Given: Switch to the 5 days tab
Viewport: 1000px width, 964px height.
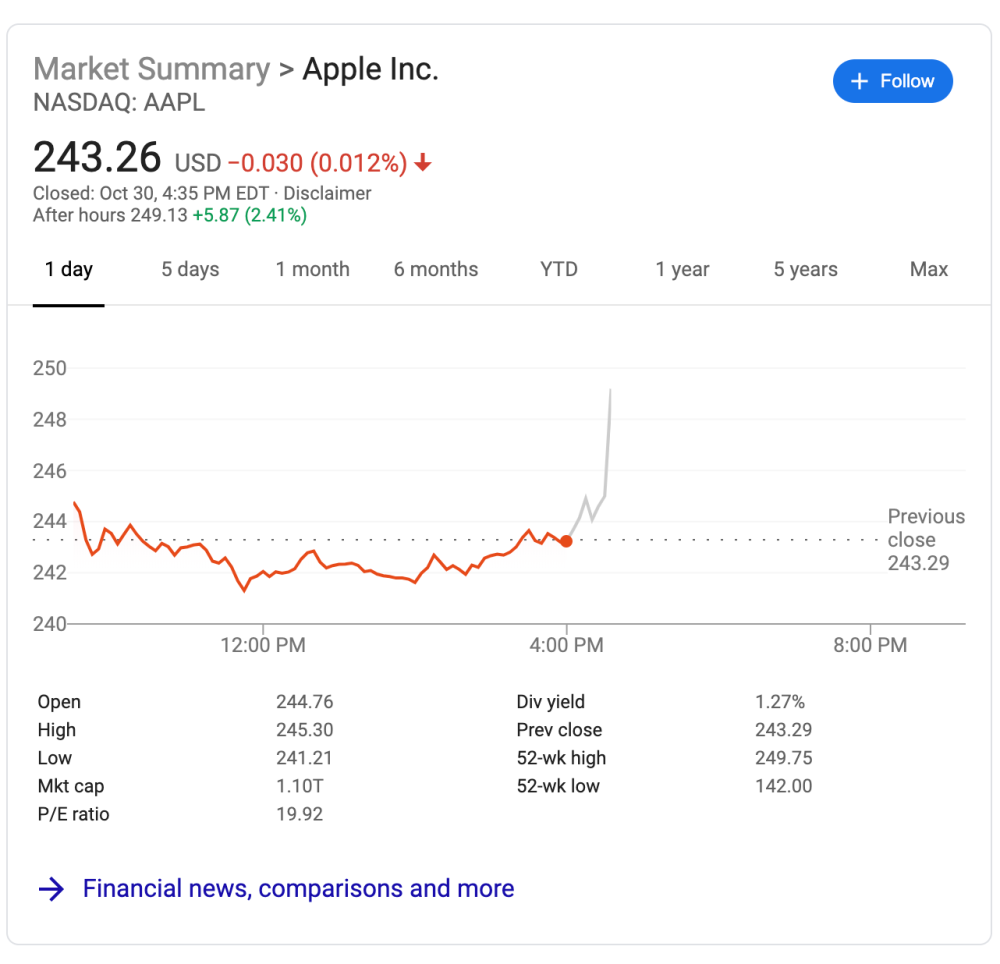Looking at the screenshot, I should [190, 269].
